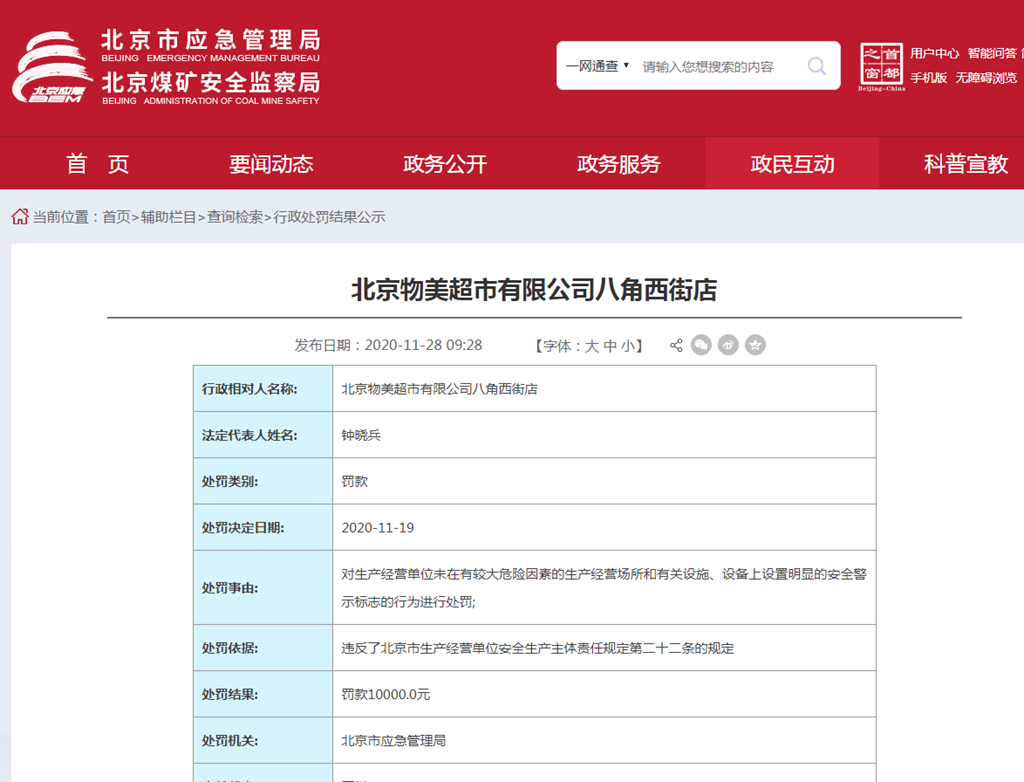
Task: Click the legal basis text 违反了北京市生产经营单位
Action: (x=537, y=648)
